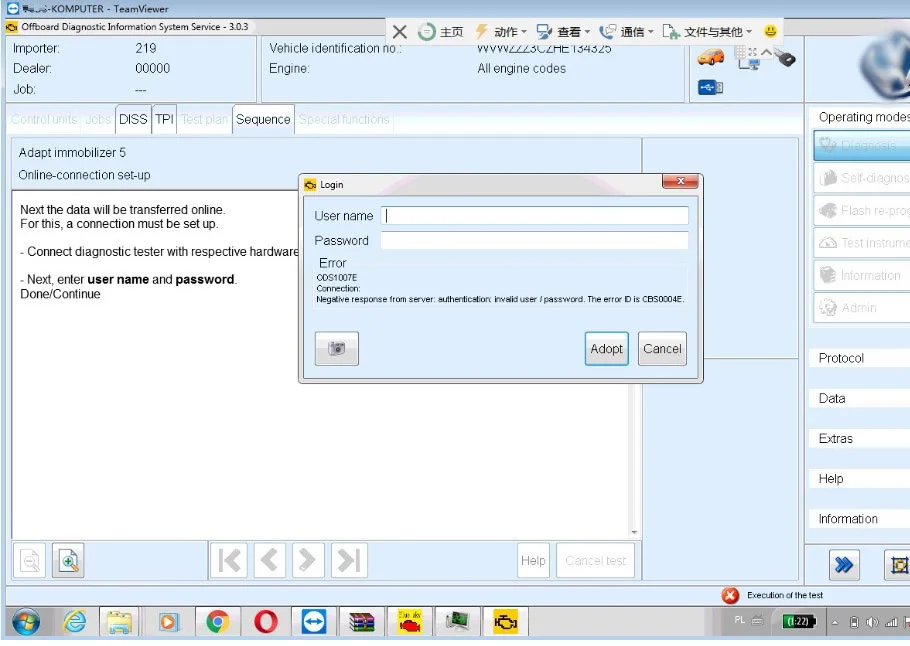Jump to last step navigation button
This screenshot has height=646, width=910.
(x=349, y=561)
